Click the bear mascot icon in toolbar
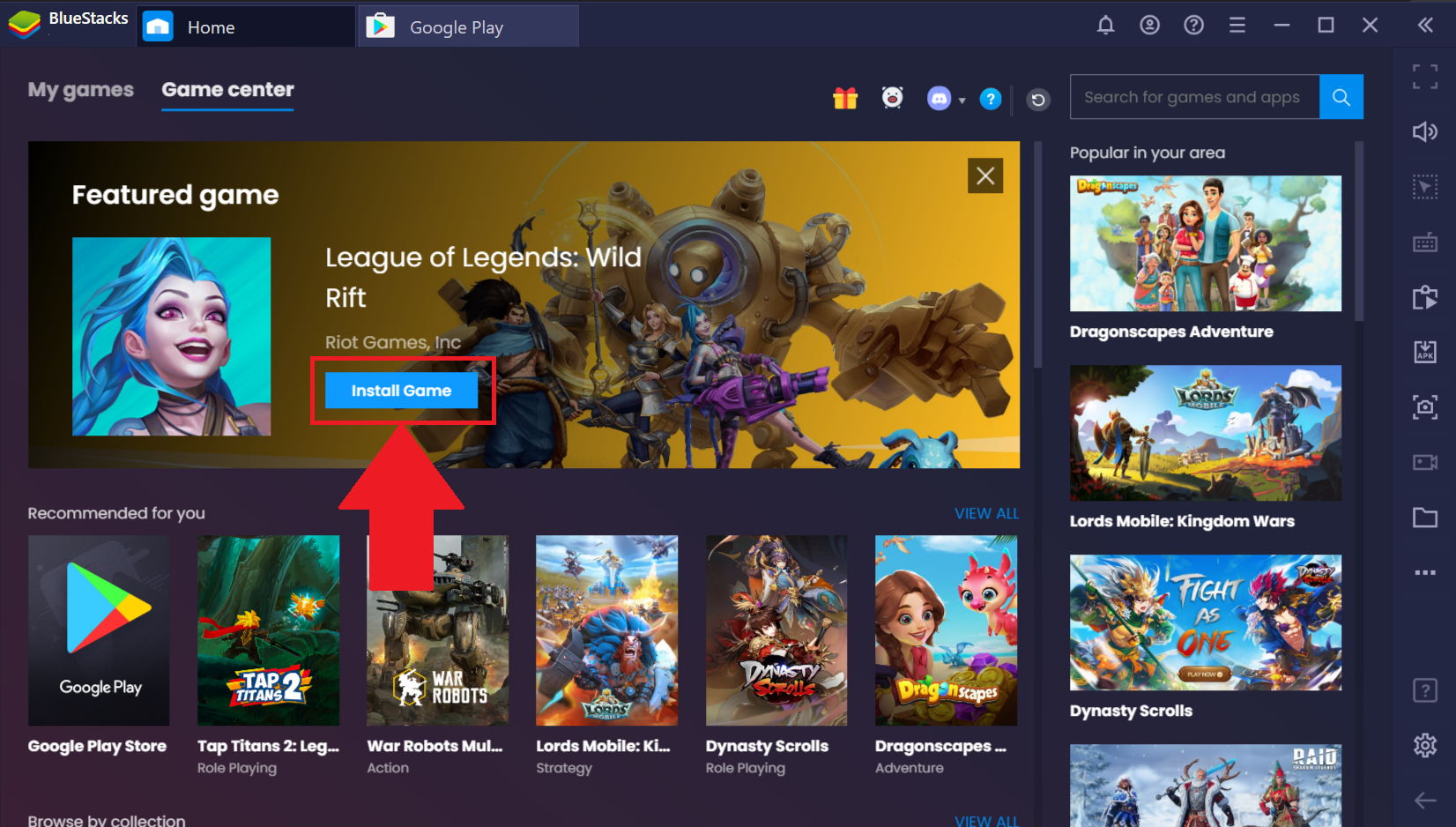The image size is (1456, 827). (893, 98)
